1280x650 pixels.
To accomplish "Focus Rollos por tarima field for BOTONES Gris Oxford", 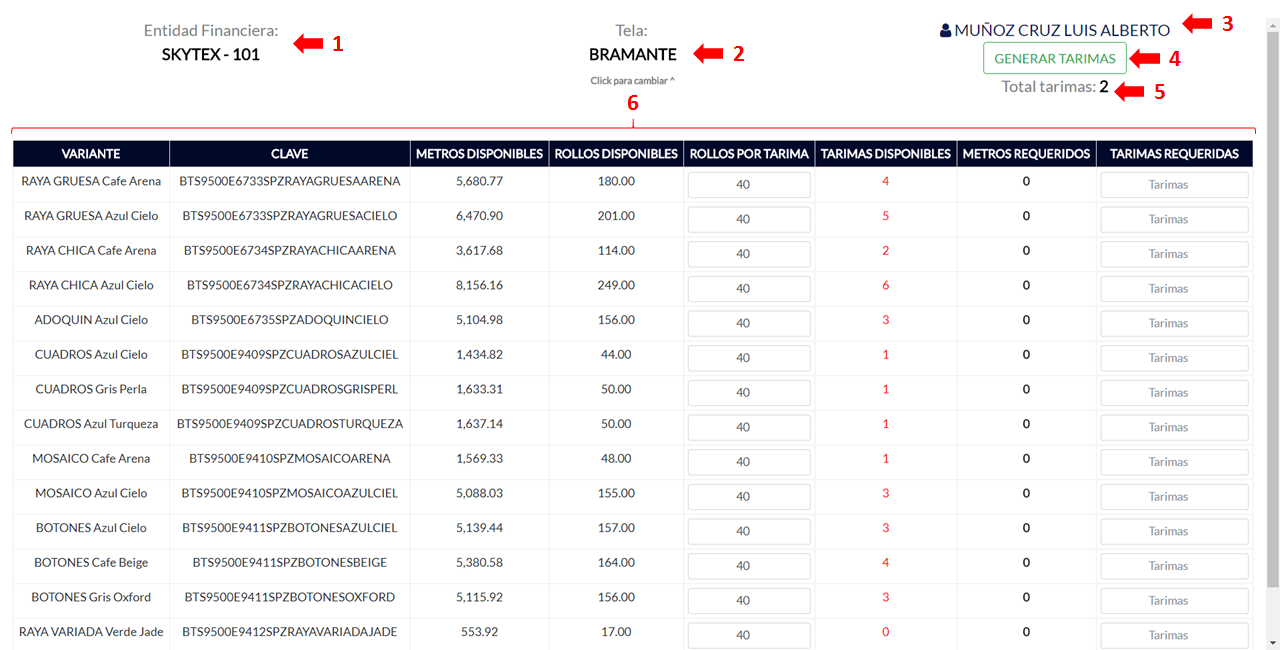I will pos(749,600).
